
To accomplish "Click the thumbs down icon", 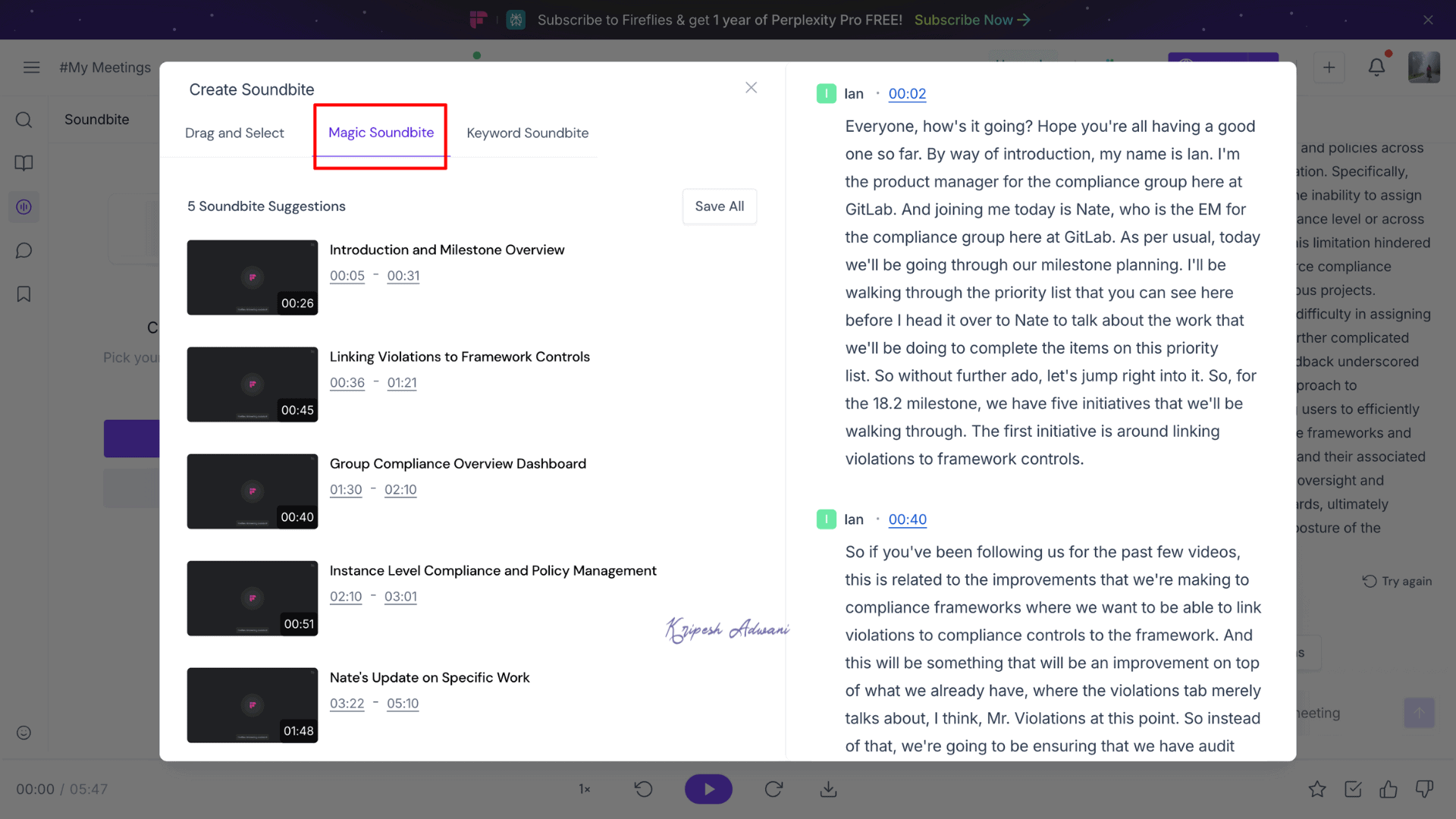I will pyautogui.click(x=1424, y=789).
